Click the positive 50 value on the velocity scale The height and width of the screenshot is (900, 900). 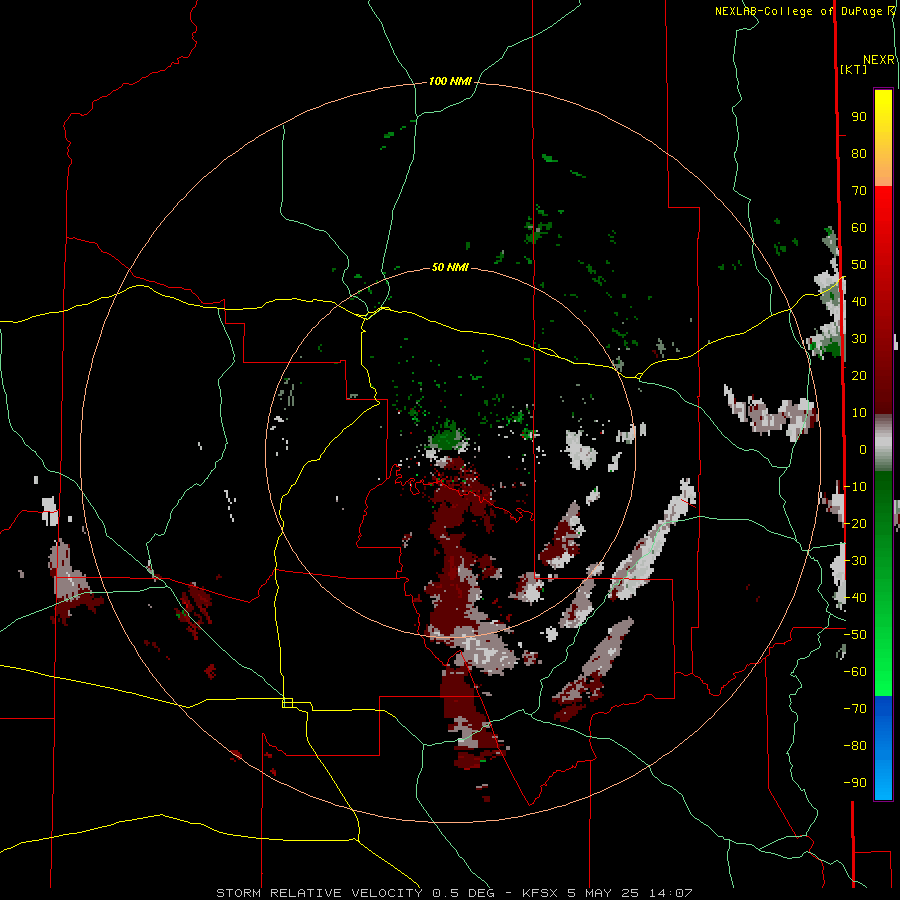tap(859, 265)
